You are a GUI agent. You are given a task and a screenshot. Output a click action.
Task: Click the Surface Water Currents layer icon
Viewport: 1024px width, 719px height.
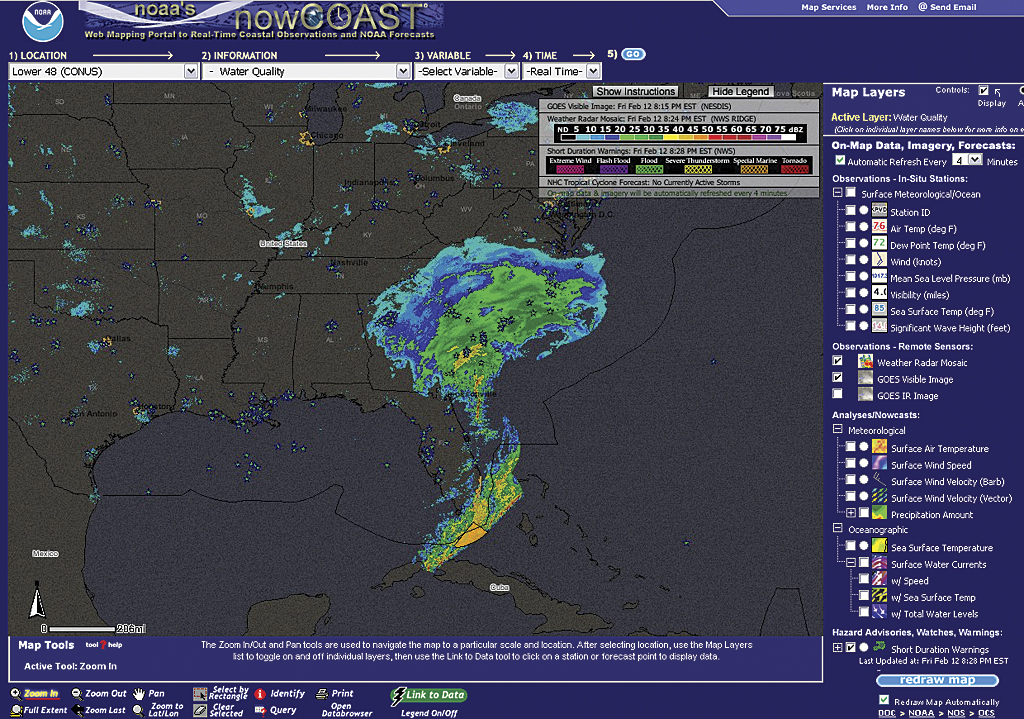pos(879,562)
